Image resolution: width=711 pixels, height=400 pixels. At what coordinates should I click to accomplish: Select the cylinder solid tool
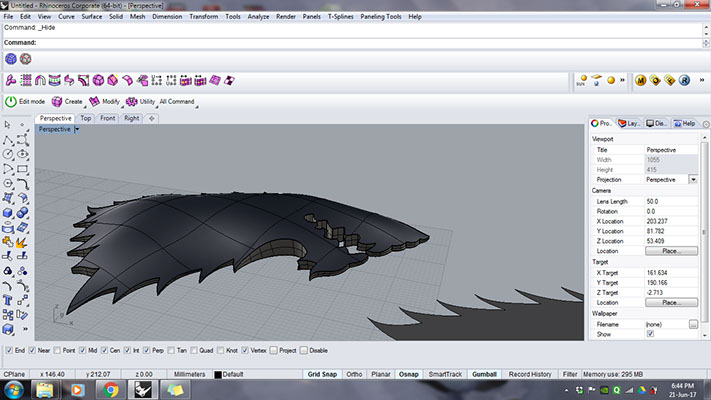[x=8, y=227]
